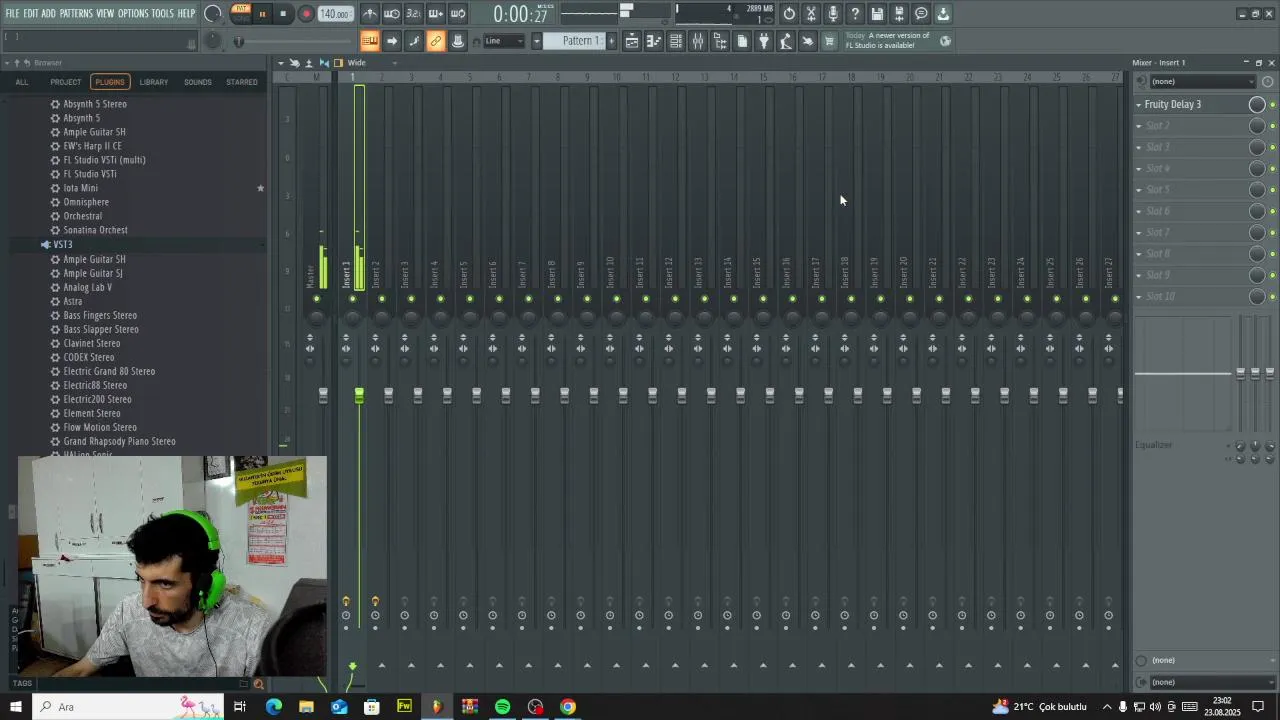
Task: Click the Record button in transport
Action: tap(306, 14)
